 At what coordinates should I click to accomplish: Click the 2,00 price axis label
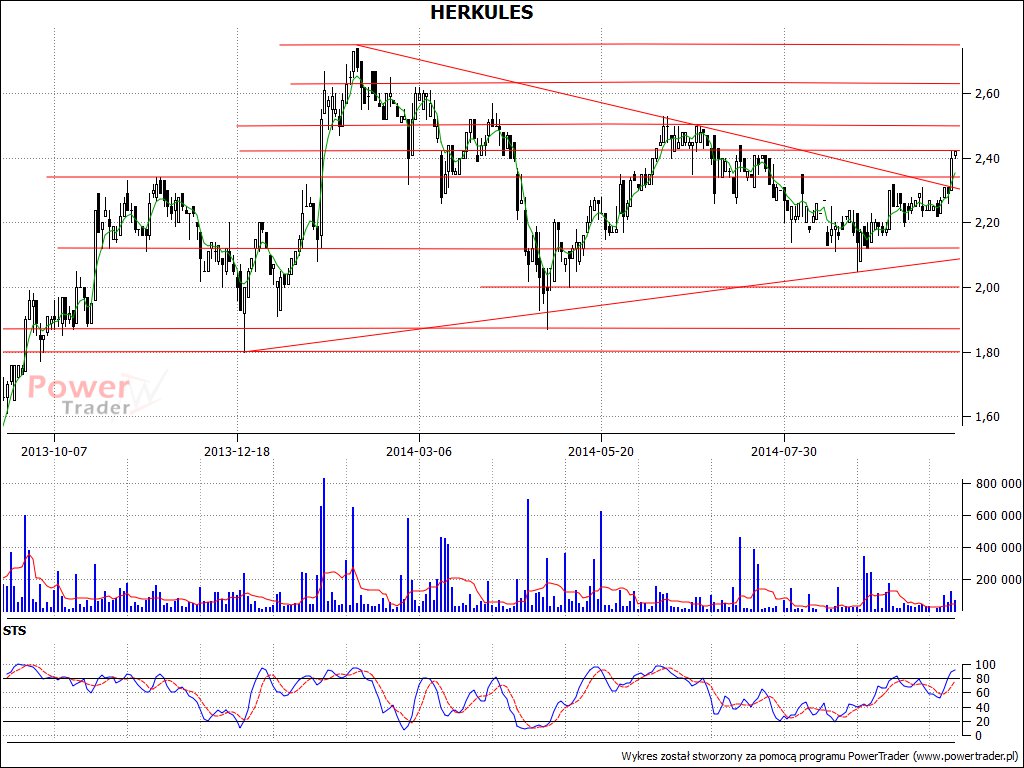coord(985,288)
